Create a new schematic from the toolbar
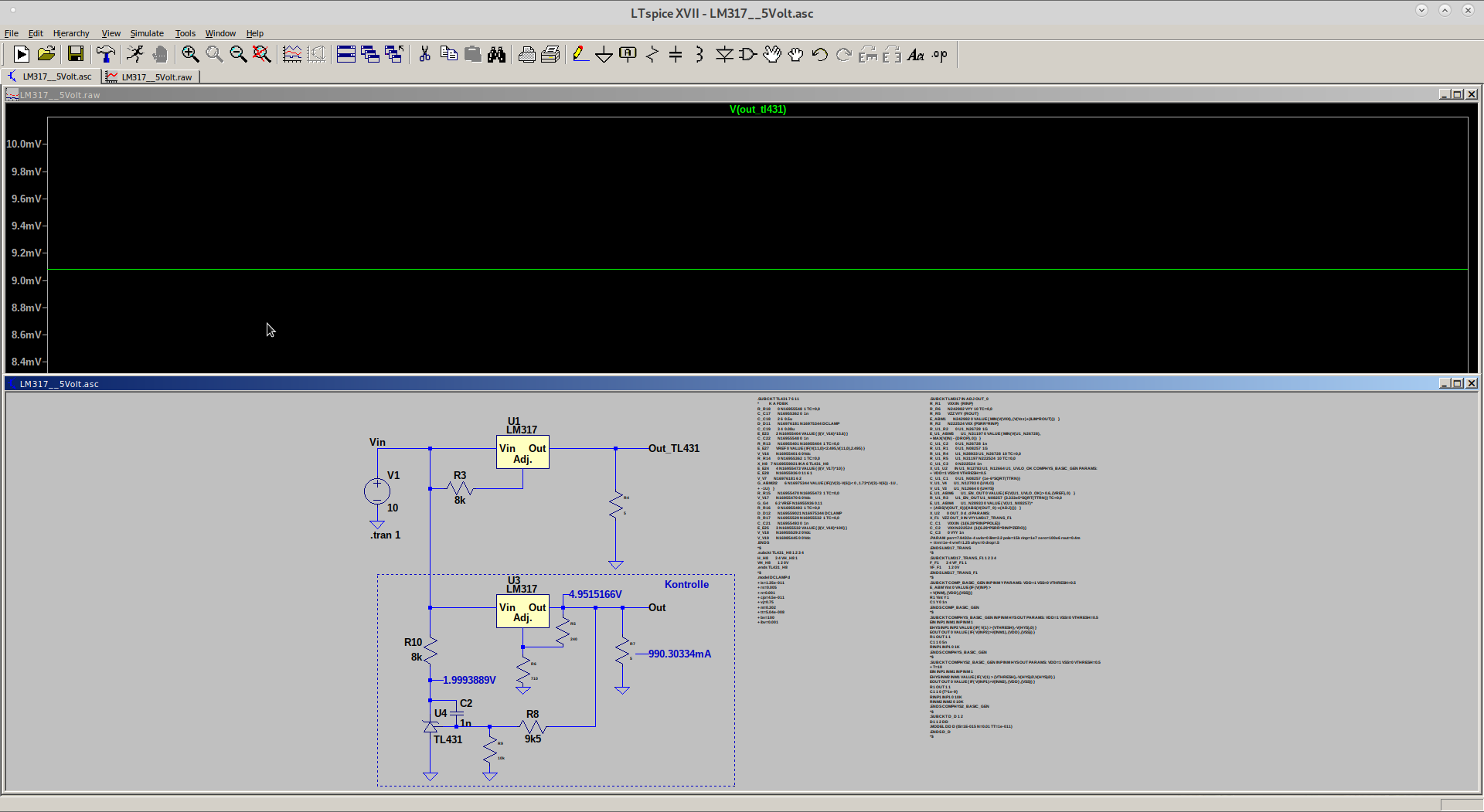The image size is (1484, 812). click(x=22, y=54)
